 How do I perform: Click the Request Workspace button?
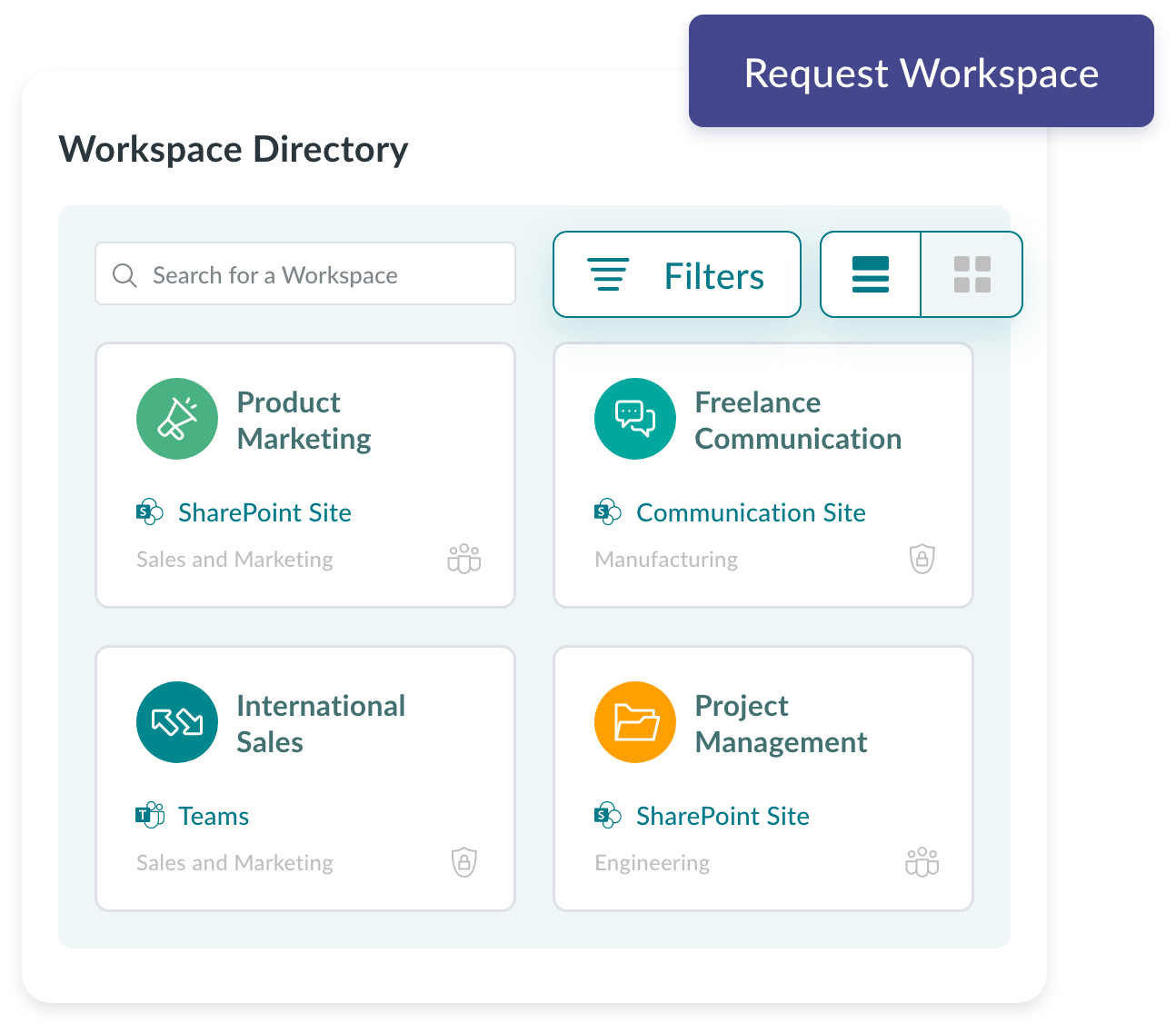pyautogui.click(x=921, y=74)
